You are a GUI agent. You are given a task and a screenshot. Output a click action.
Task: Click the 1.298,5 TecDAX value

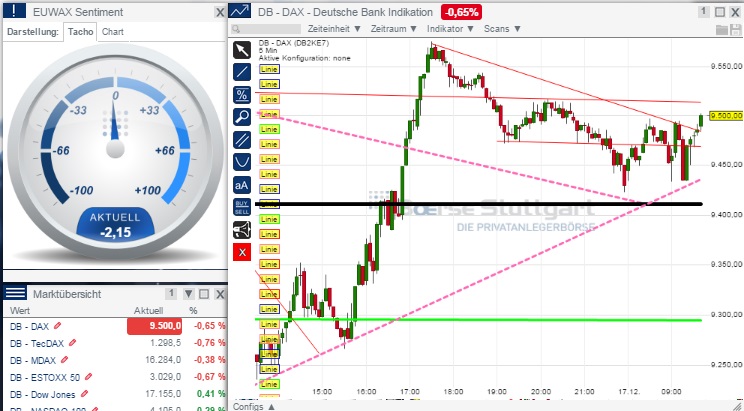[x=166, y=343]
